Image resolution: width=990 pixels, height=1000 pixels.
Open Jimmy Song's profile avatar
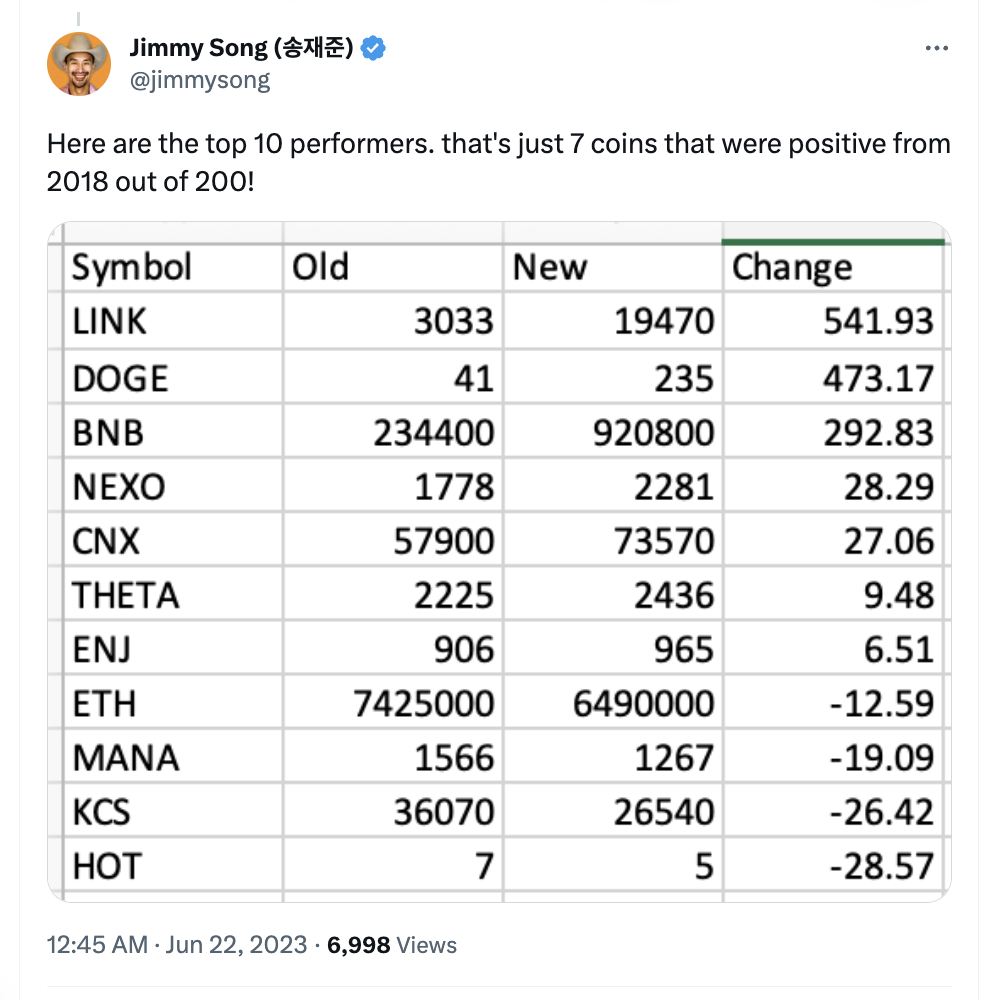pos(79,64)
